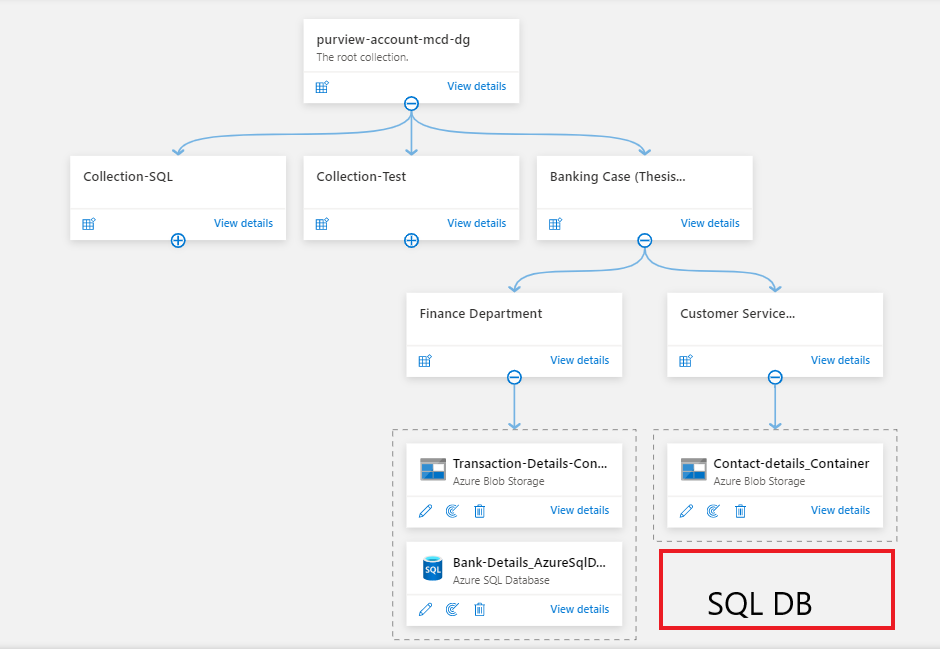Click the Azure SQL Database icon
The width and height of the screenshot is (940, 651).
coord(432,568)
